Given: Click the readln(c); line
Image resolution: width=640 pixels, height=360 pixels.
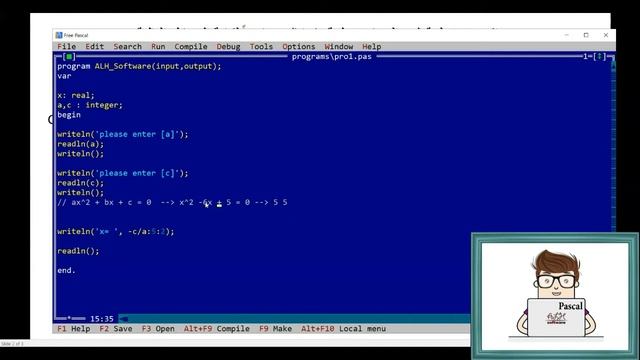Looking at the screenshot, I should (x=80, y=183).
